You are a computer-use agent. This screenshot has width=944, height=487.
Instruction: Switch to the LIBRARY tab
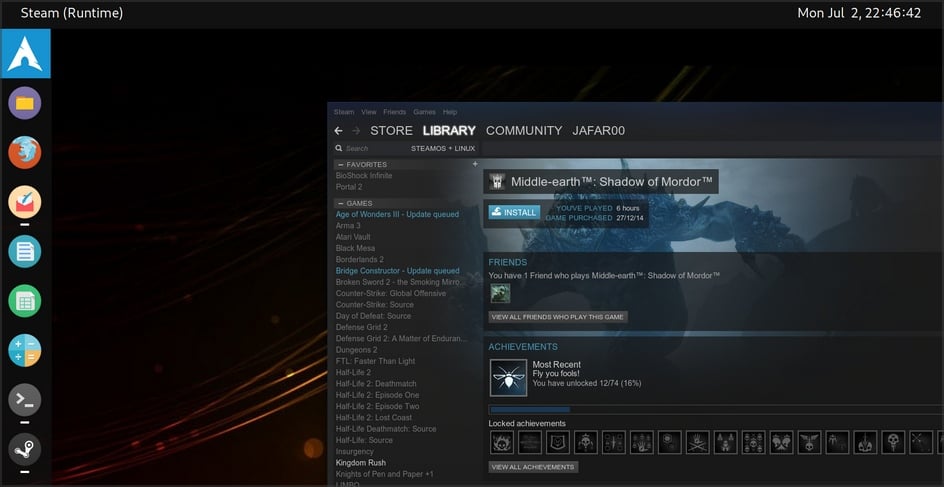tap(449, 131)
